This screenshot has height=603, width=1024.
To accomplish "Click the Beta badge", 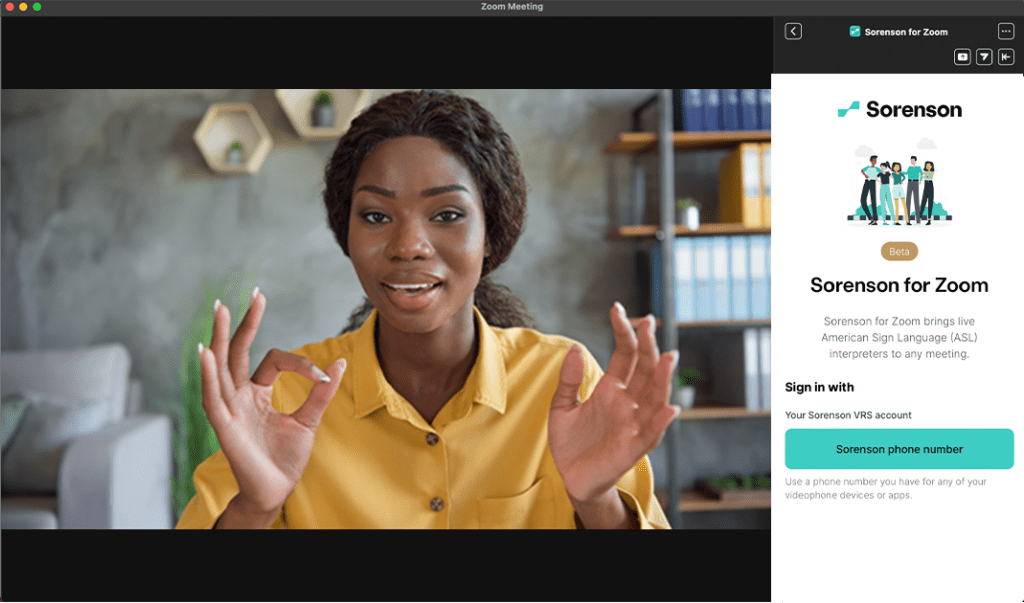I will point(899,252).
